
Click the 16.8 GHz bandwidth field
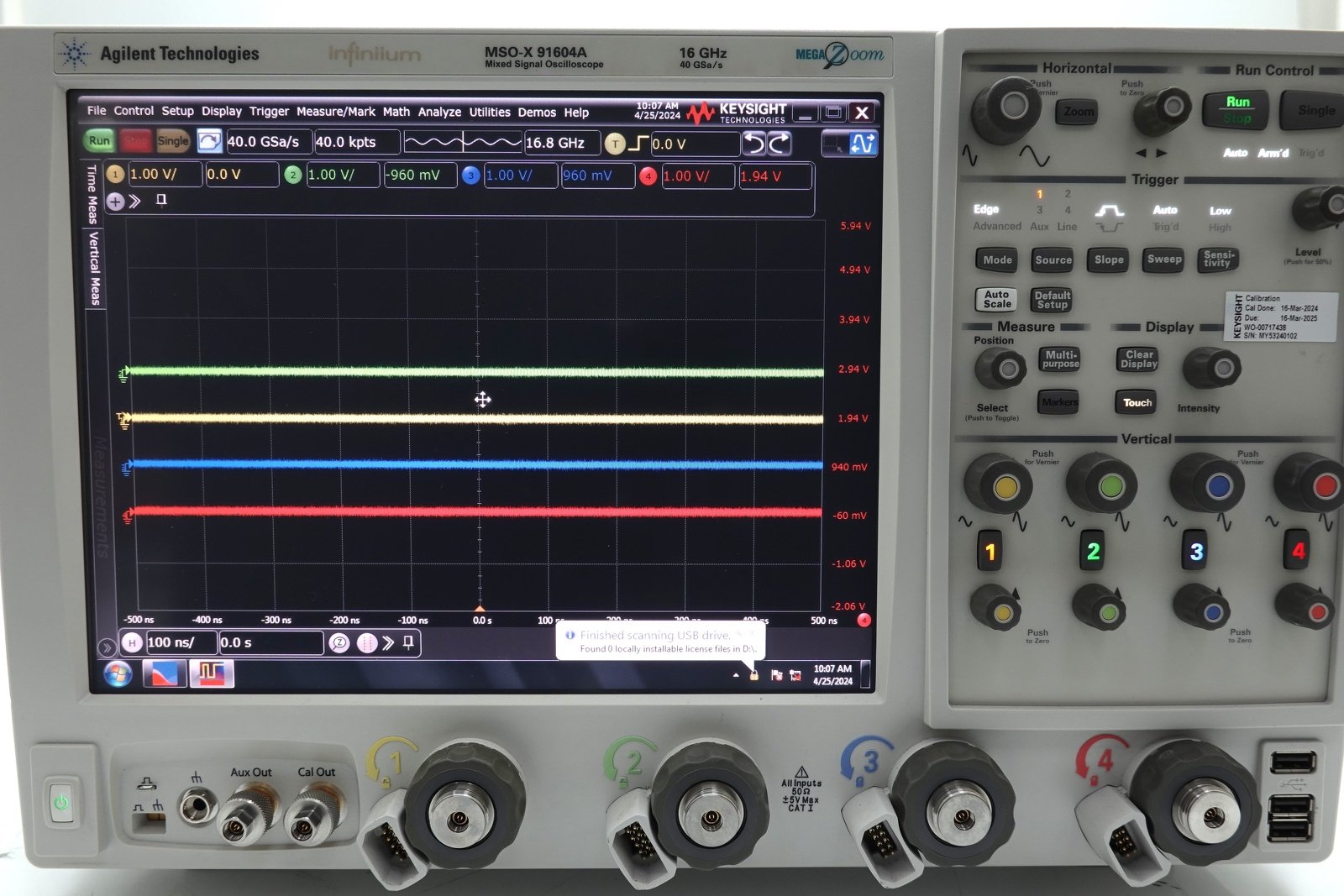(561, 143)
